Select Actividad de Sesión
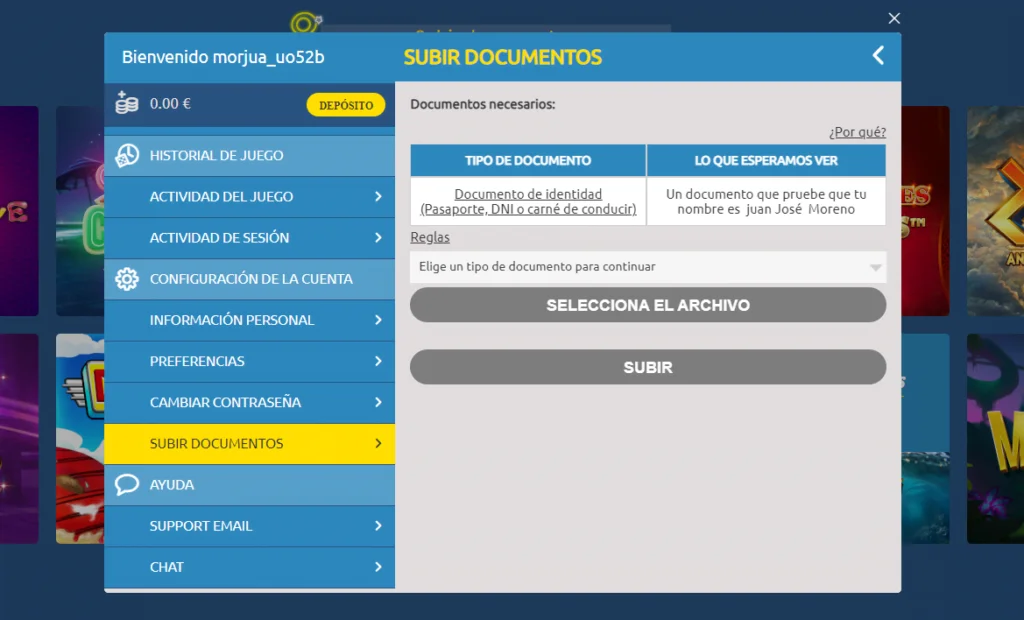The width and height of the screenshot is (1024, 620). click(250, 238)
